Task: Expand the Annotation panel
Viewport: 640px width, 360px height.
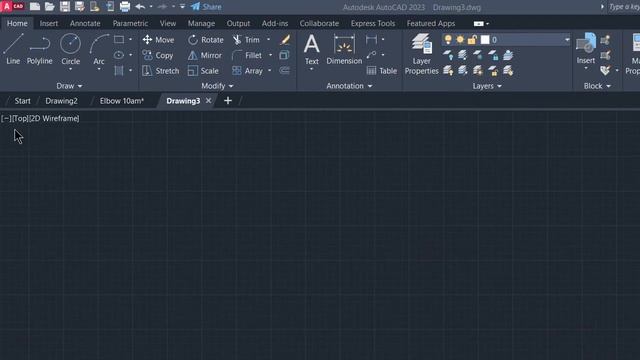Action: pyautogui.click(x=349, y=86)
